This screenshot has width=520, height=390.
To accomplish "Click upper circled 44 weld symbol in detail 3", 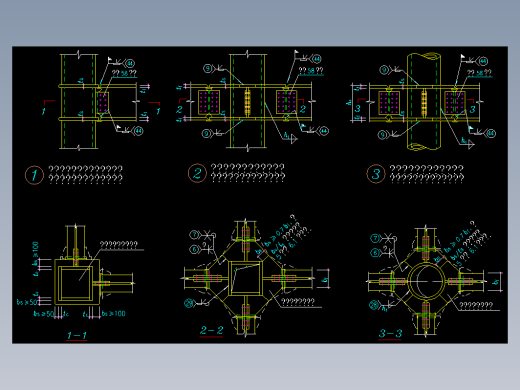I will (x=483, y=61).
